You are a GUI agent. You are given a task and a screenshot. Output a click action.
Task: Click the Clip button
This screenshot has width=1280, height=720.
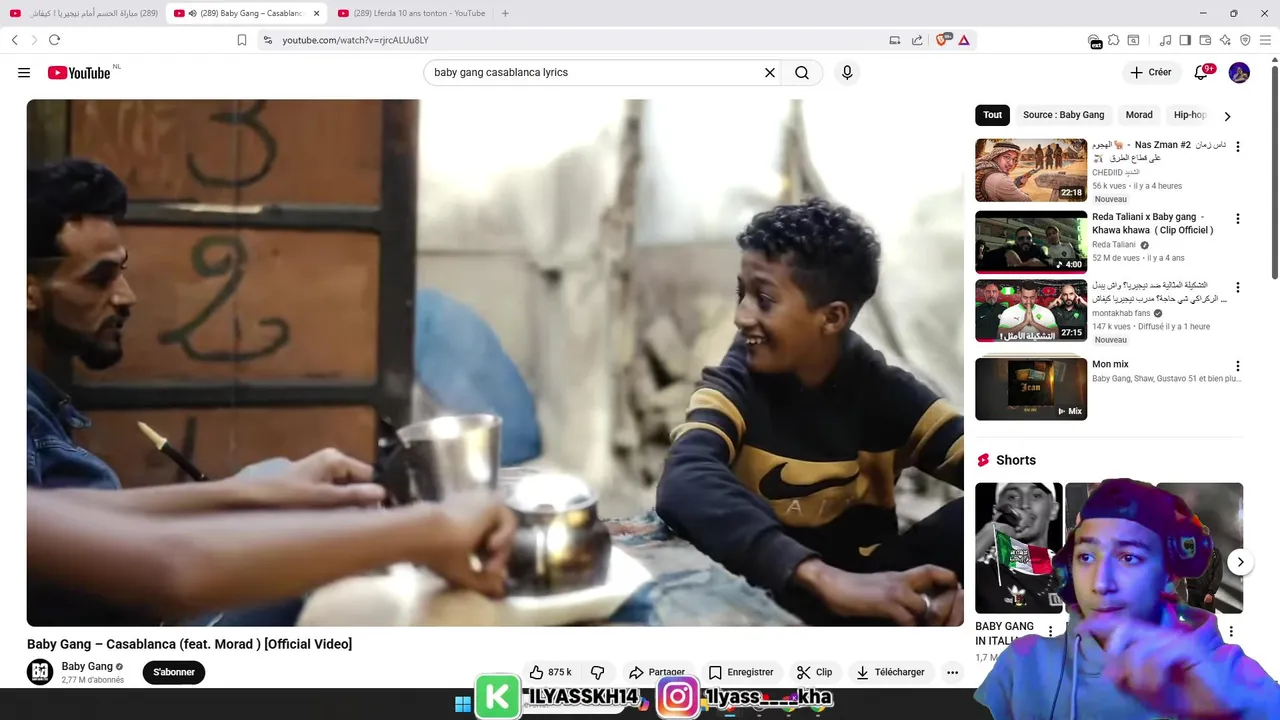point(814,672)
